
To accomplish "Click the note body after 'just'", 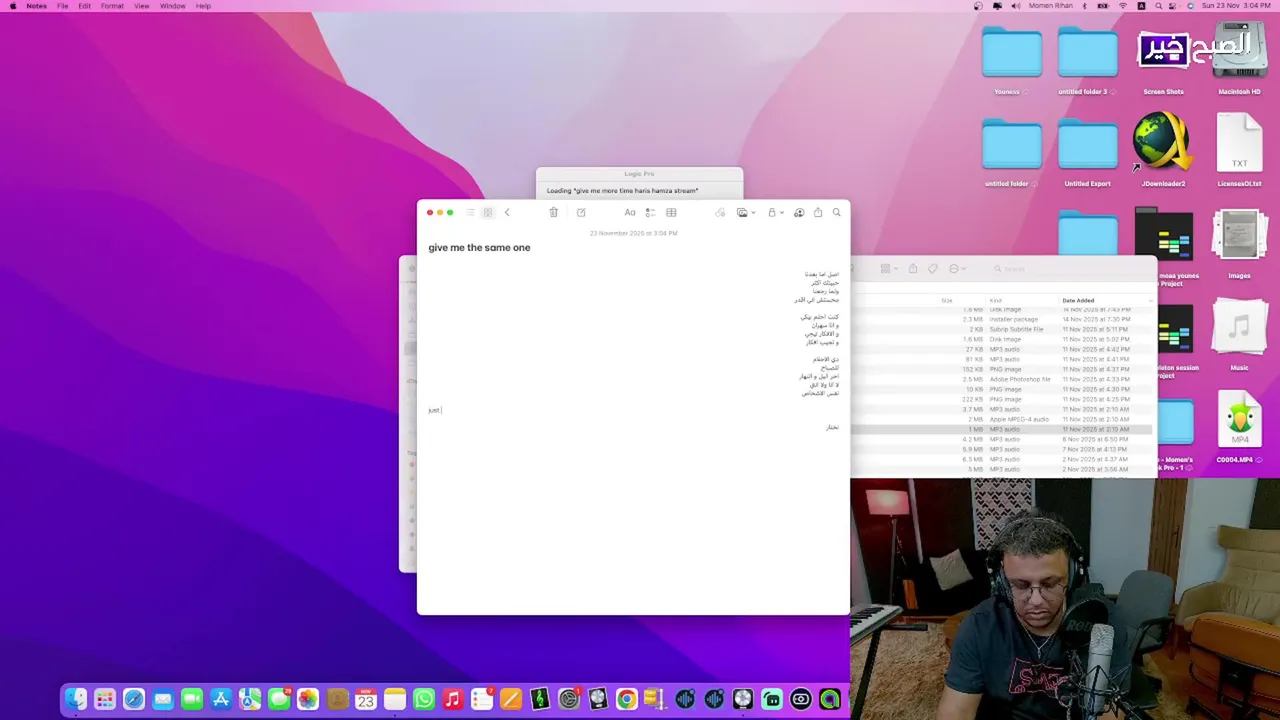I will pos(442,410).
